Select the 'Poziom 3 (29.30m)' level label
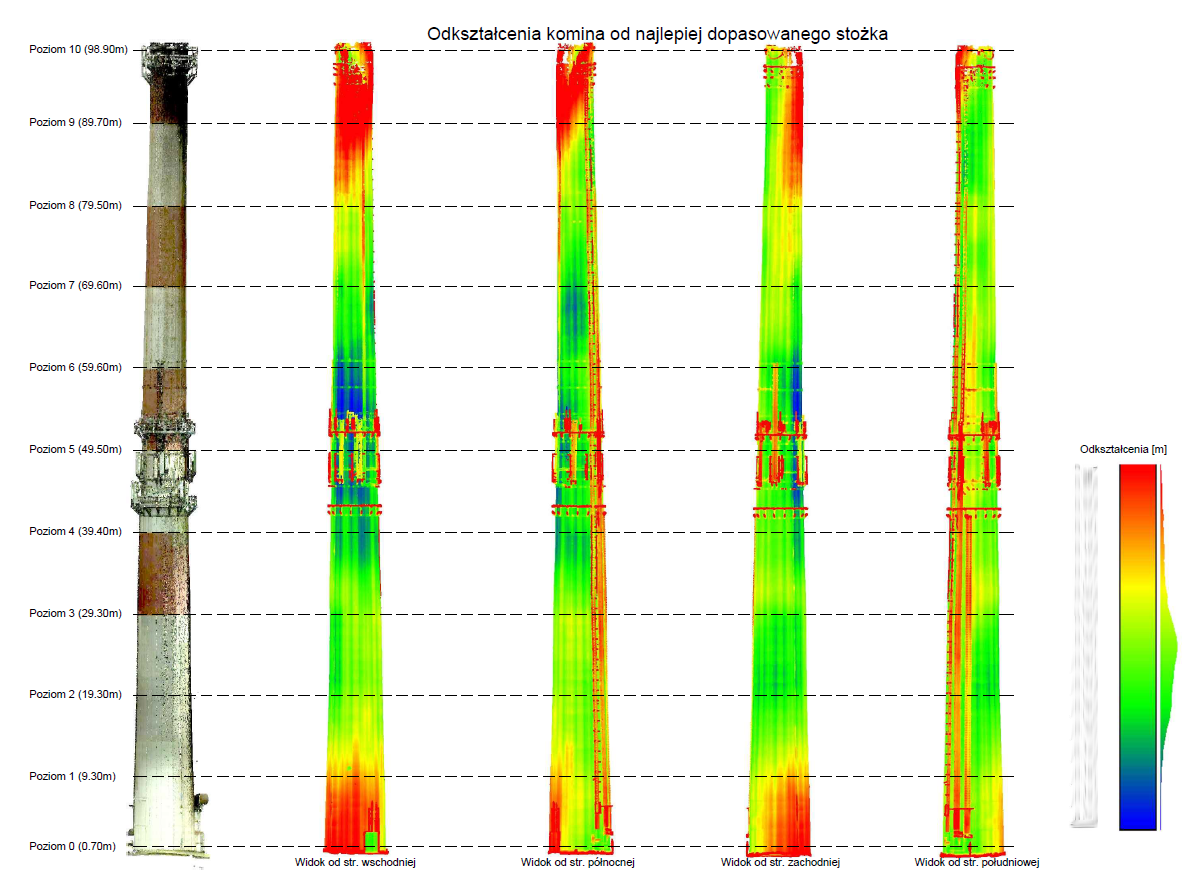Image resolution: width=1197 pixels, height=892 pixels. click(x=76, y=613)
